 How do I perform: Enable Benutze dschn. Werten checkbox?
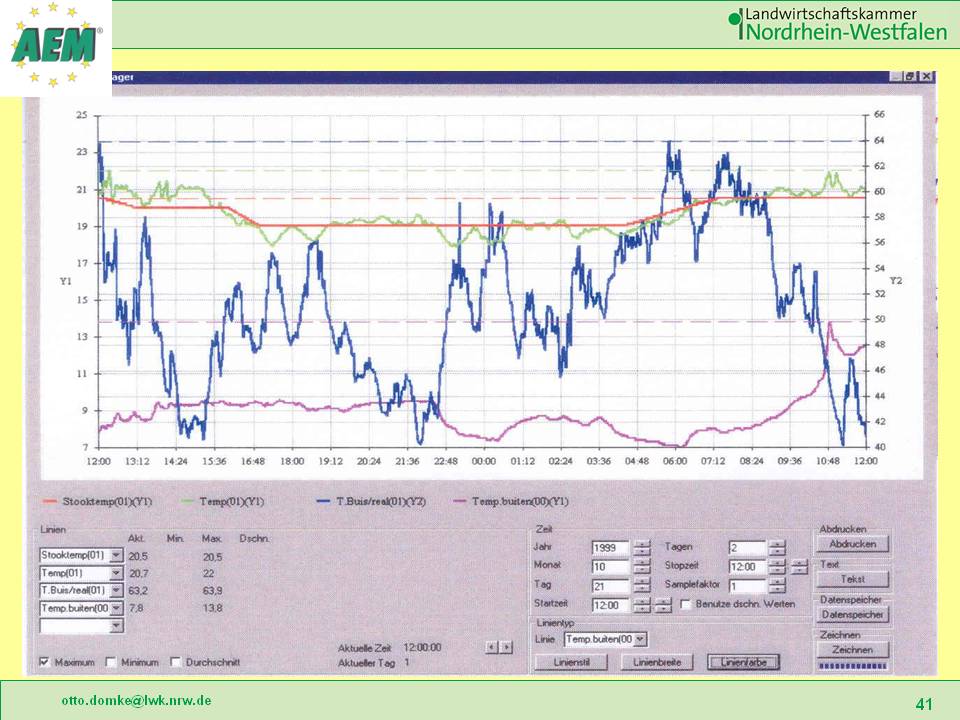[x=685, y=604]
